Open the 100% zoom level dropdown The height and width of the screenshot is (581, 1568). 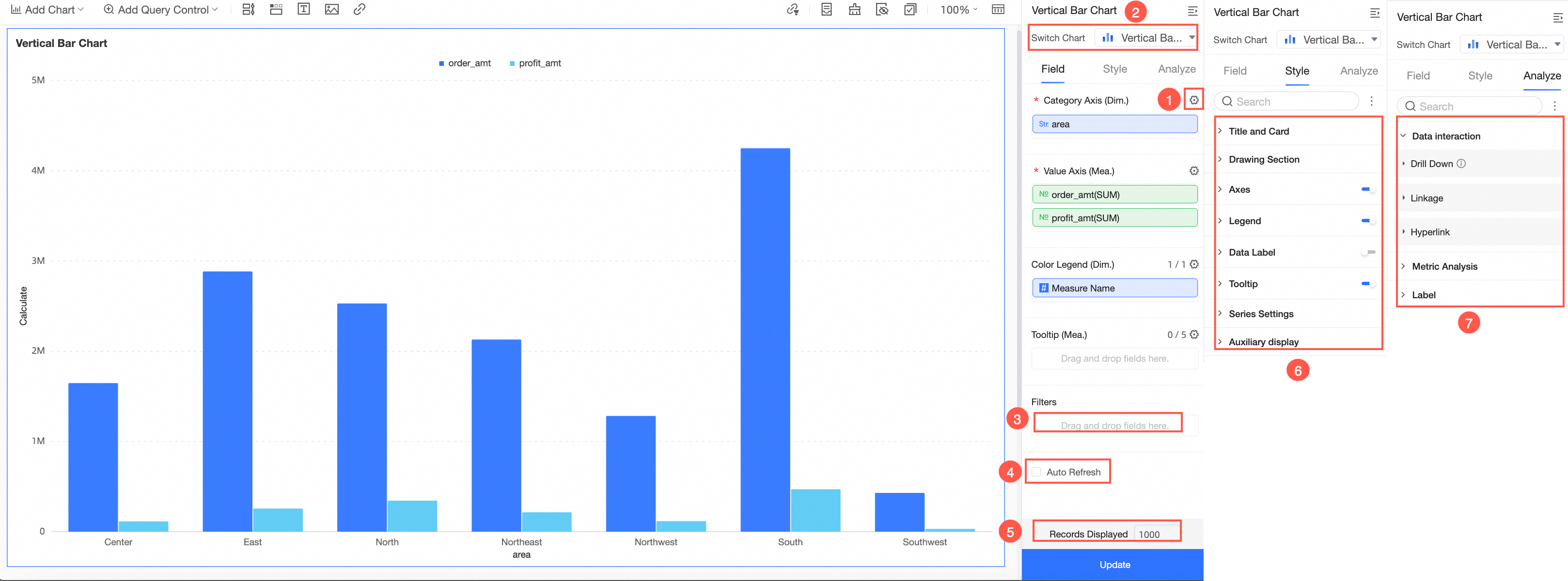pos(959,10)
